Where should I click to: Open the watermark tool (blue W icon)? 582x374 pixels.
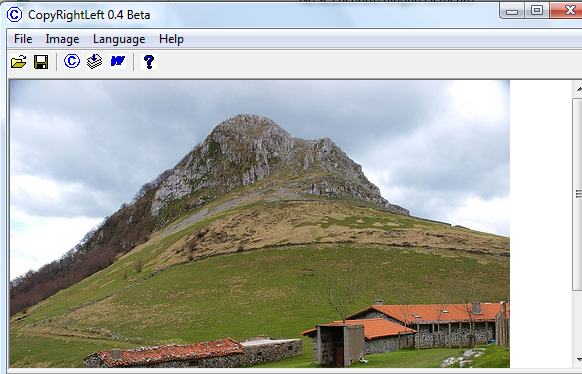point(118,61)
